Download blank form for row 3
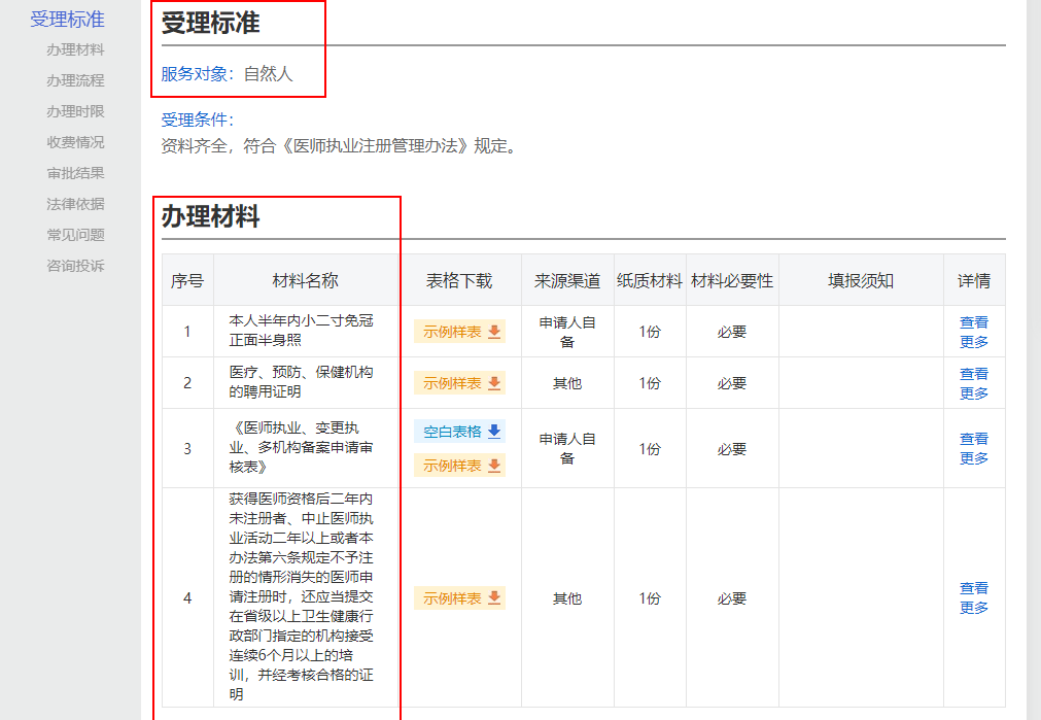Viewport: 1041px width, 720px height. [x=460, y=432]
